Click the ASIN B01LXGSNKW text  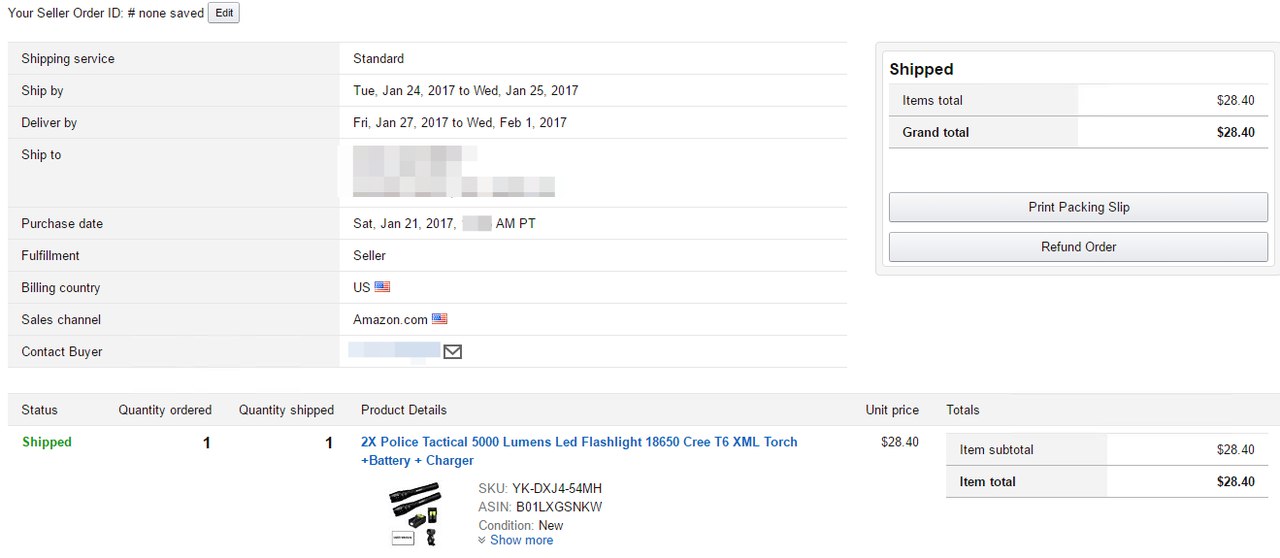coord(540,507)
